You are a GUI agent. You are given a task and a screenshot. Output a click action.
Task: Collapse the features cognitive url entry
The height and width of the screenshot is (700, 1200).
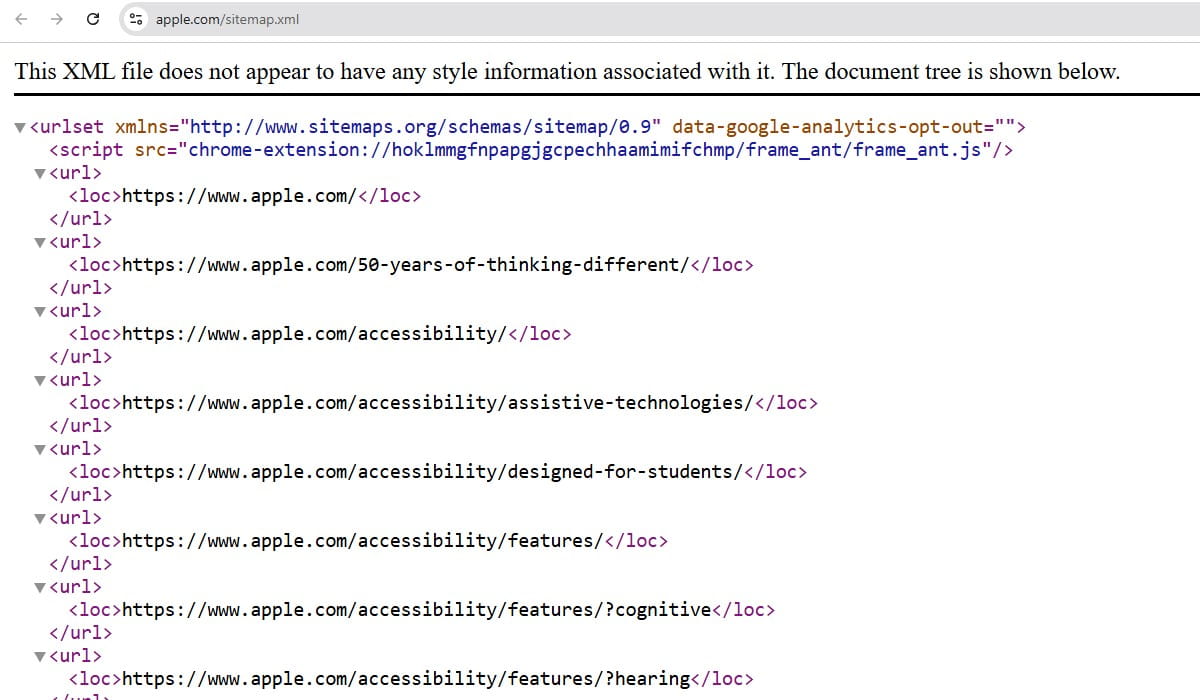click(38, 586)
